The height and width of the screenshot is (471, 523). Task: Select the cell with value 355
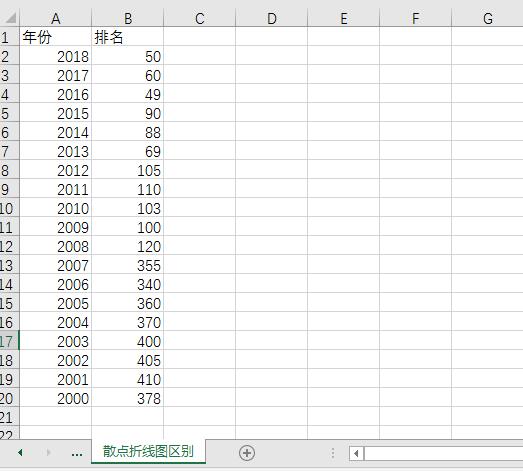click(x=127, y=265)
